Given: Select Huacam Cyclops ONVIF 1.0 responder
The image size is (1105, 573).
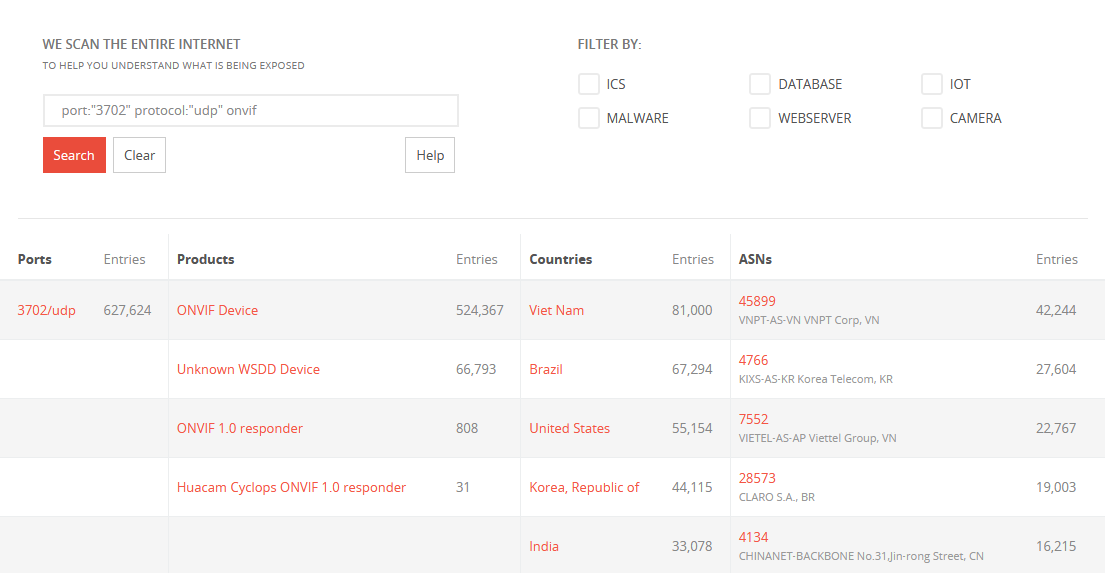Looking at the screenshot, I should click(x=291, y=487).
